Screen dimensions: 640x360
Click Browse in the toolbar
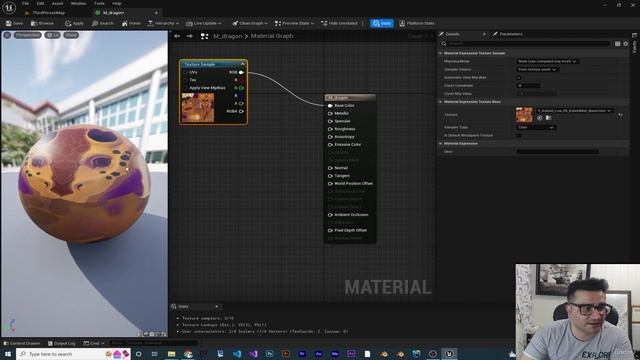coord(42,23)
